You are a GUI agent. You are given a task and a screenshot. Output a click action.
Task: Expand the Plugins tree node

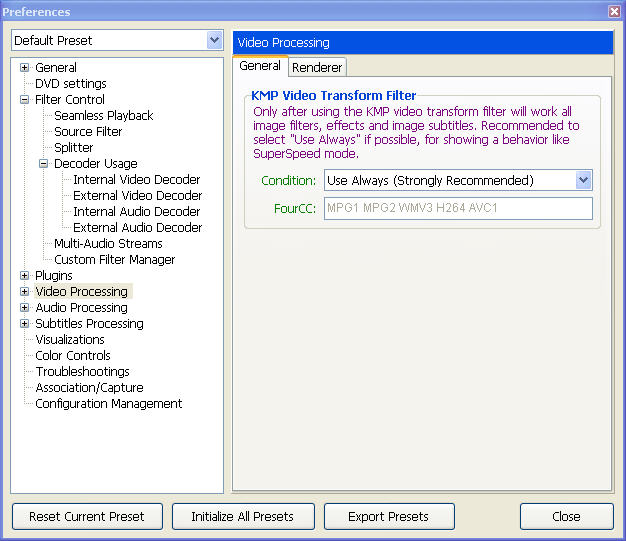(24, 276)
